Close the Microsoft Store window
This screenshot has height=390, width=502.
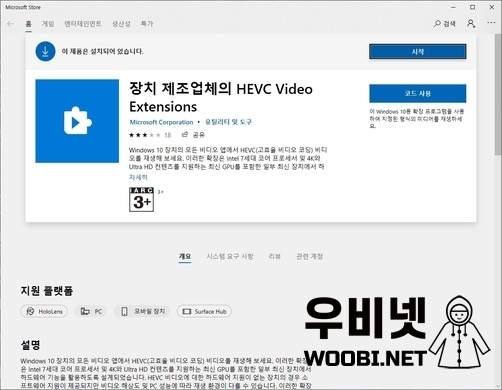tap(492, 7)
